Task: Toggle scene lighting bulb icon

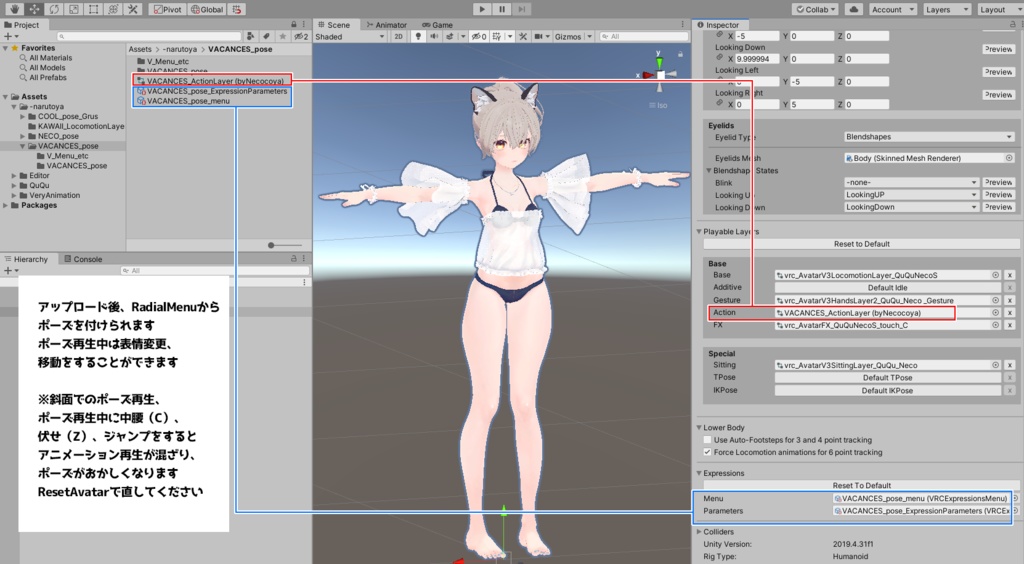Action: tap(418, 37)
